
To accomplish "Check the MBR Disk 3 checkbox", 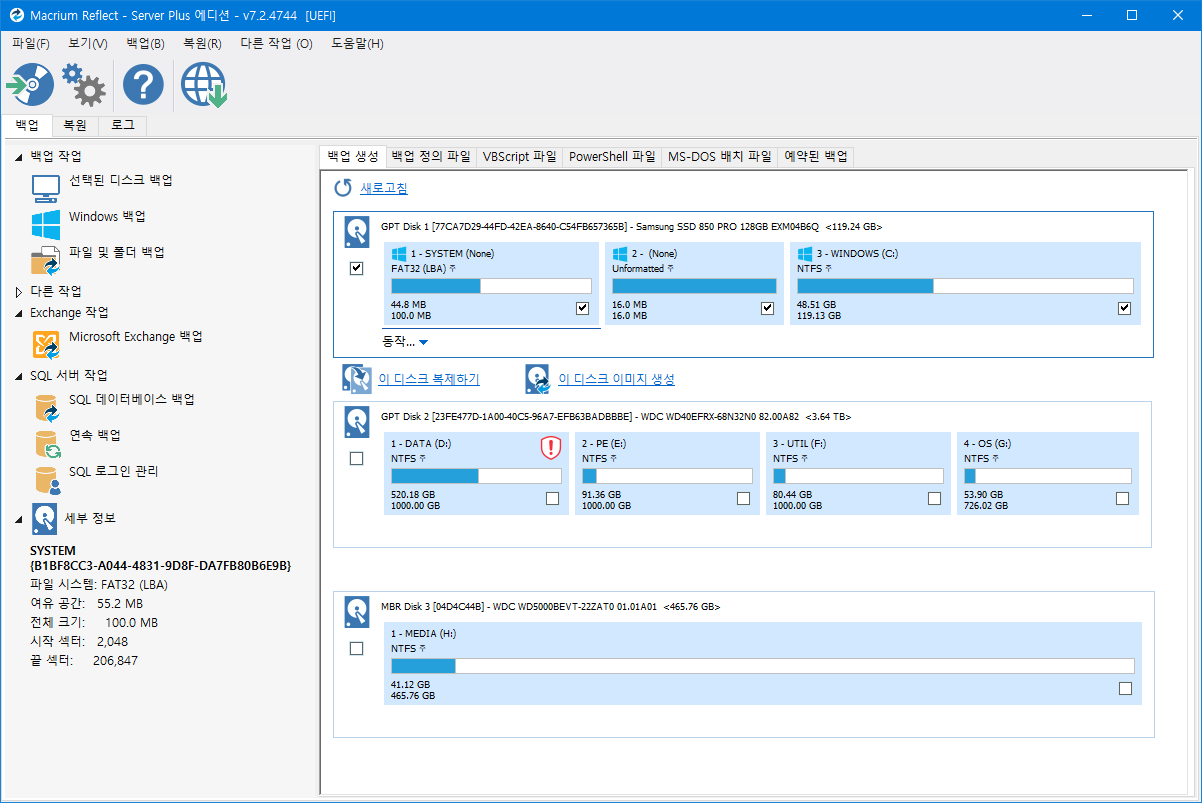I will click(356, 649).
